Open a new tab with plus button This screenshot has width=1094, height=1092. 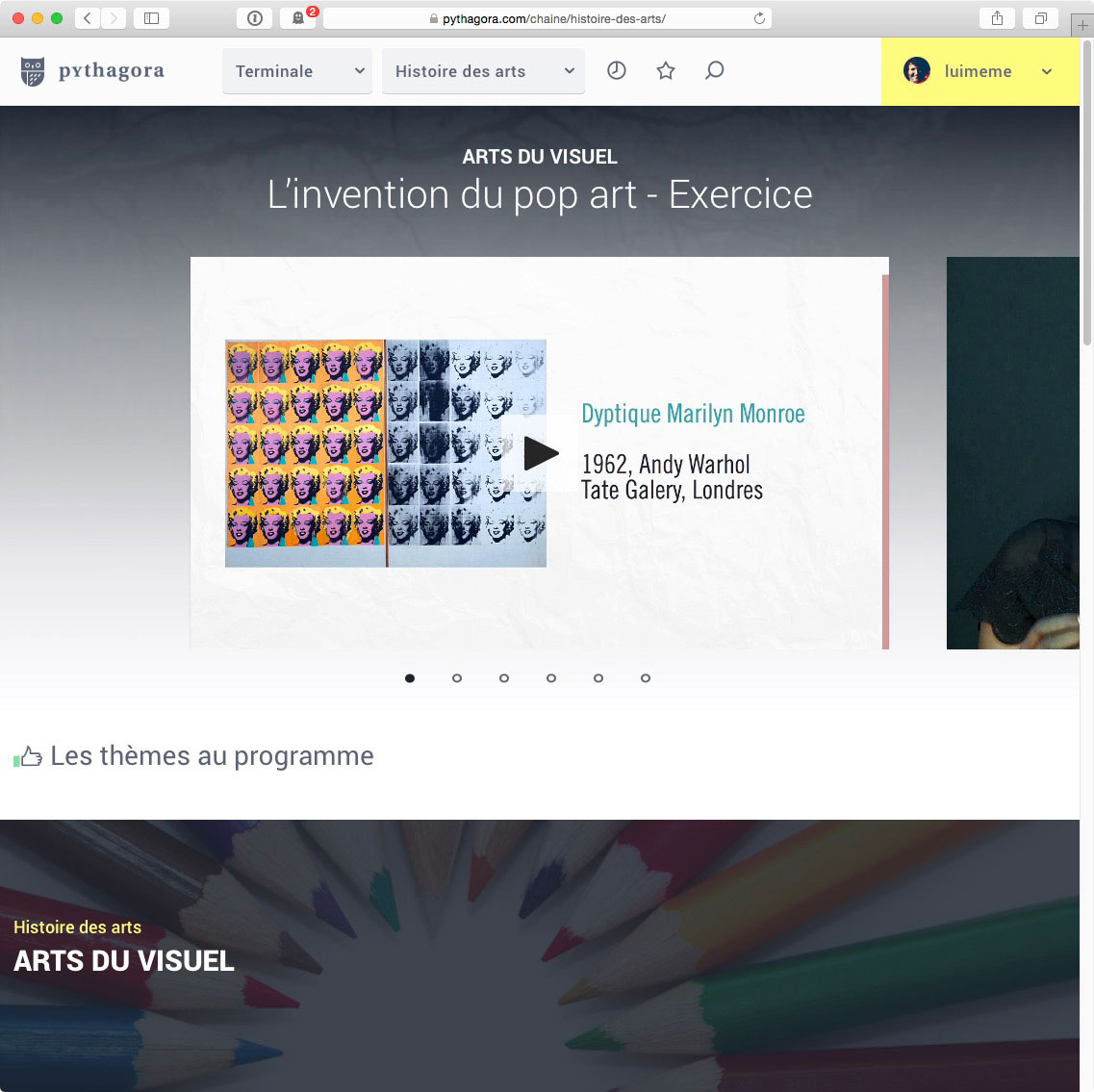point(1082,26)
